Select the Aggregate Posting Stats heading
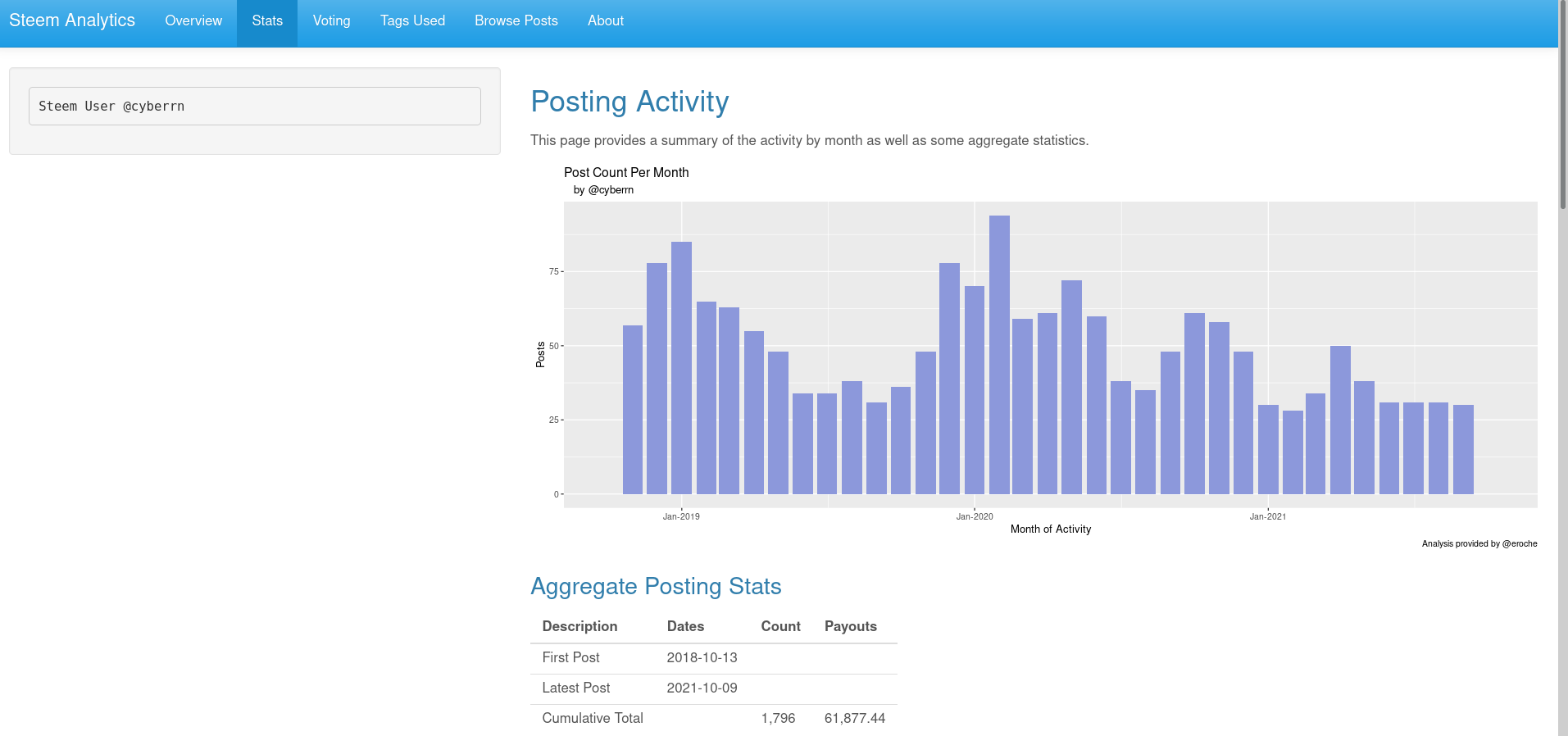The height and width of the screenshot is (736, 1568). (x=656, y=586)
